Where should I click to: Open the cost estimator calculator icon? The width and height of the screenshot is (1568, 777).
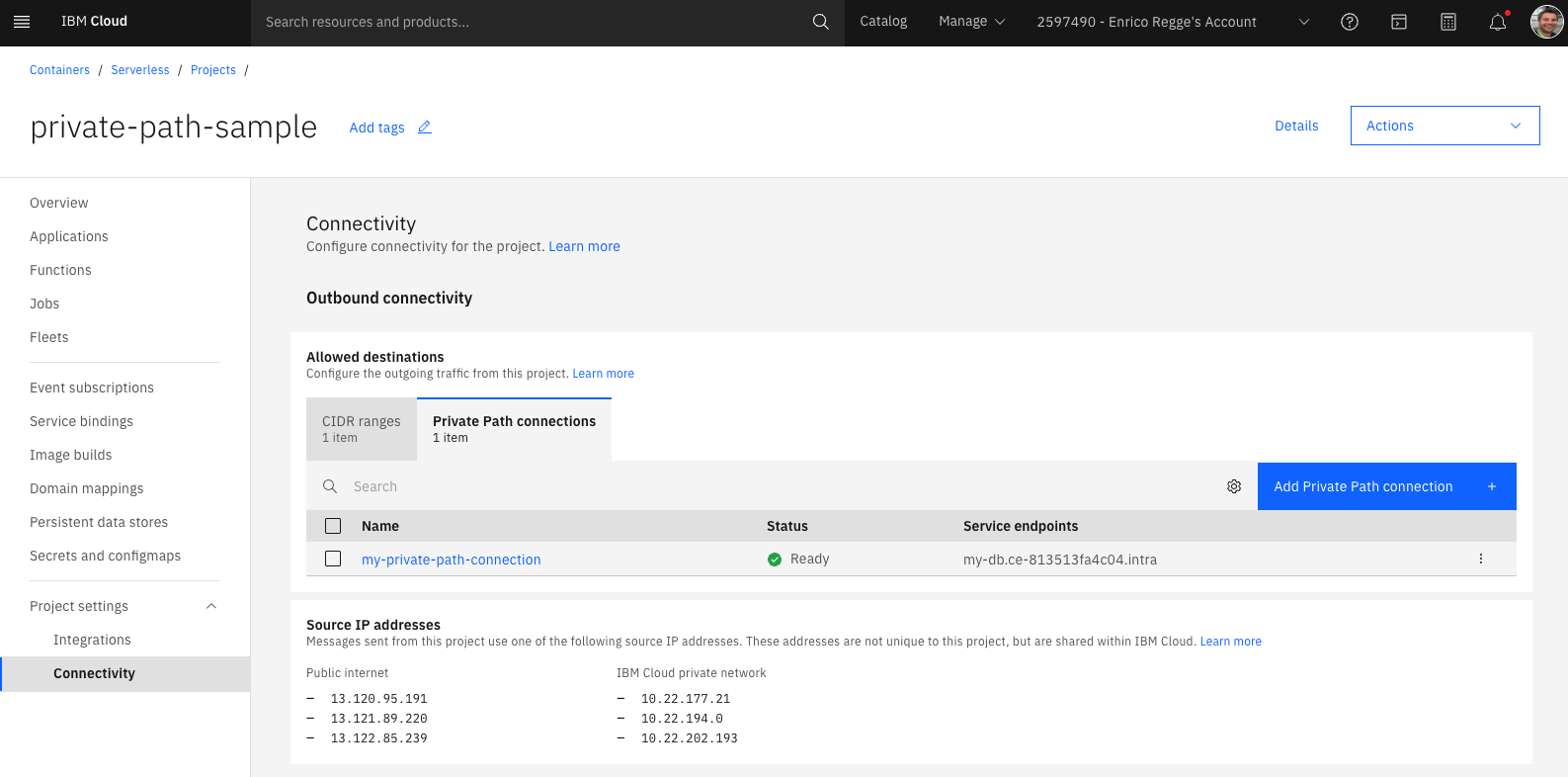point(1447,22)
